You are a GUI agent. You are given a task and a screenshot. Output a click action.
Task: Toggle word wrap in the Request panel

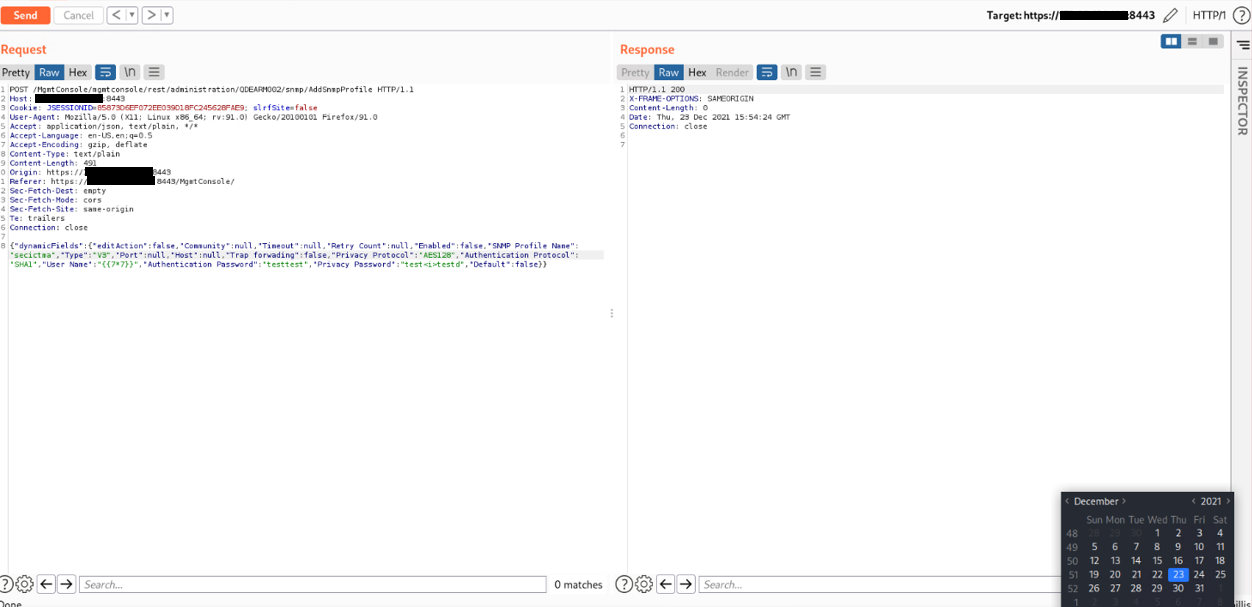coord(105,72)
